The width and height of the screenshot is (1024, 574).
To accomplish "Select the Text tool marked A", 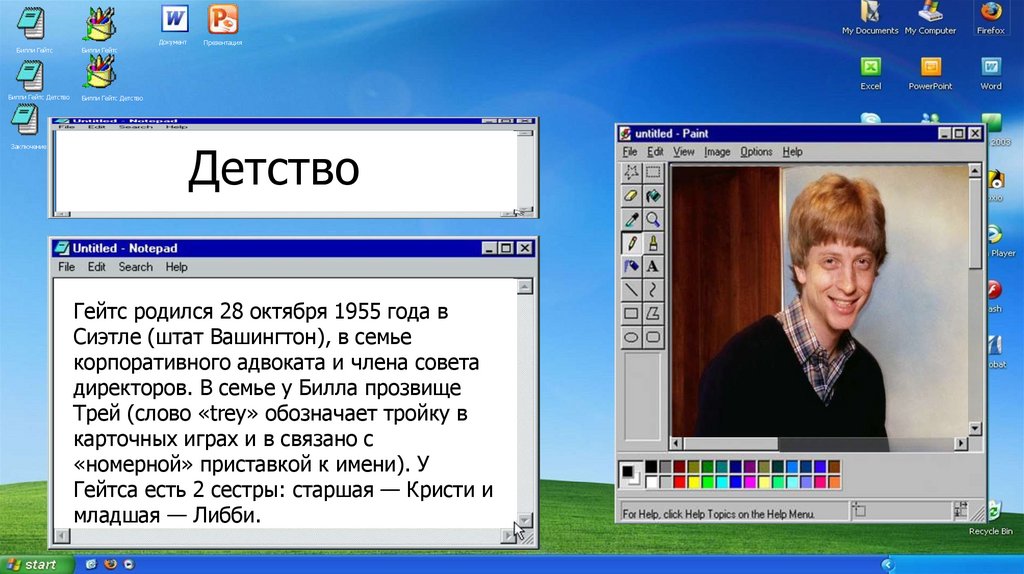I will (653, 266).
